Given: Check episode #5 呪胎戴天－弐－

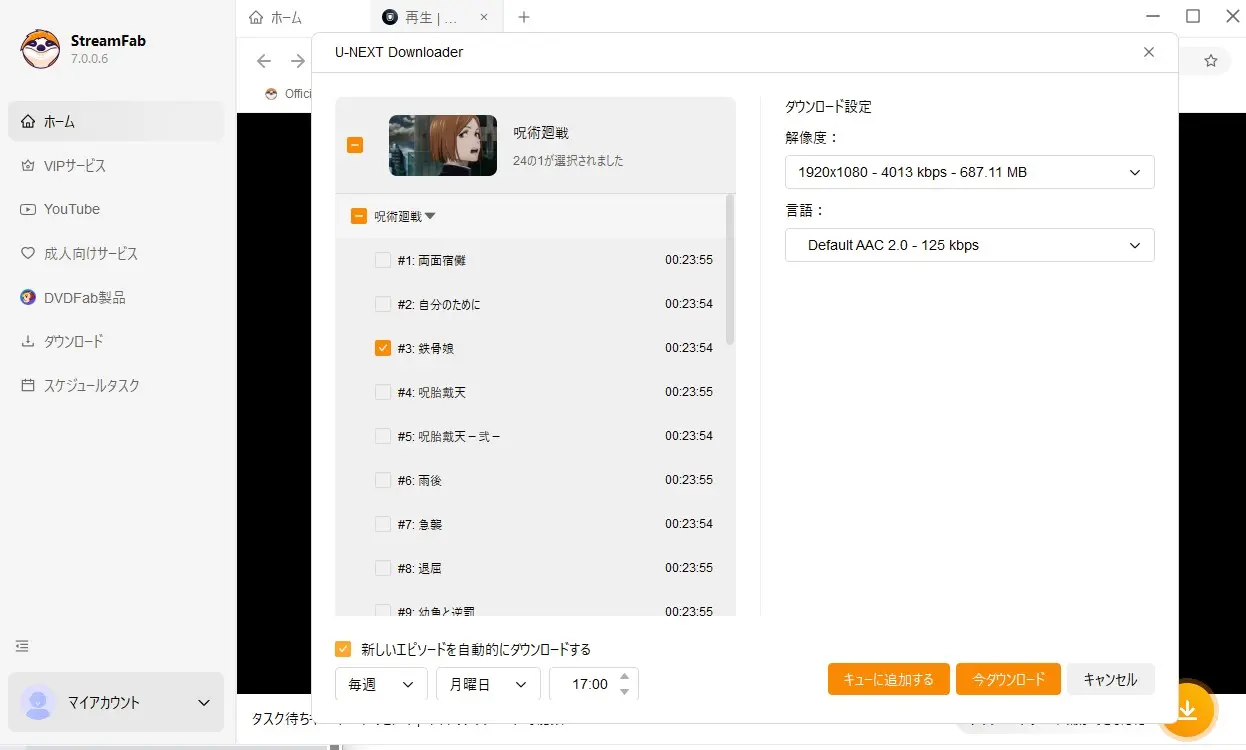Looking at the screenshot, I should pyautogui.click(x=383, y=436).
